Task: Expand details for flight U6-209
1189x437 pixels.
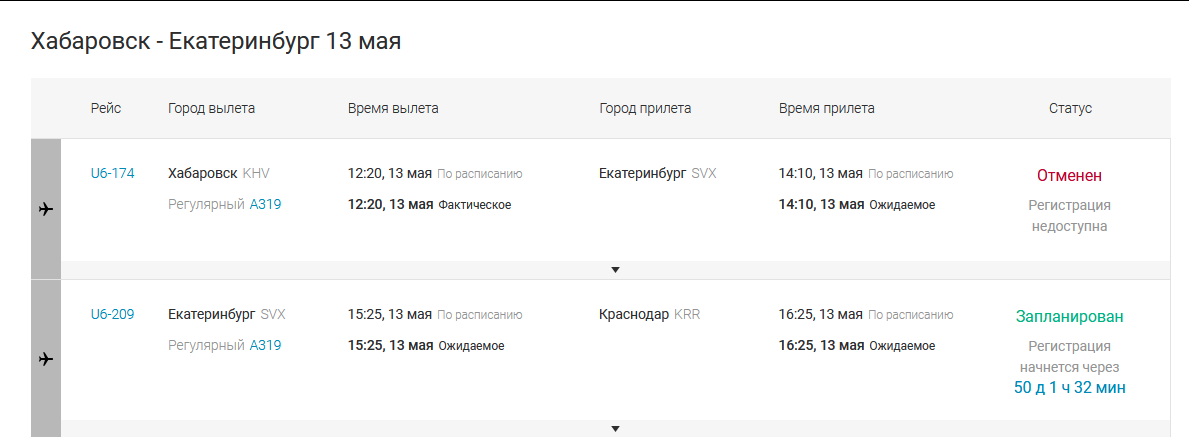Action: 615,429
